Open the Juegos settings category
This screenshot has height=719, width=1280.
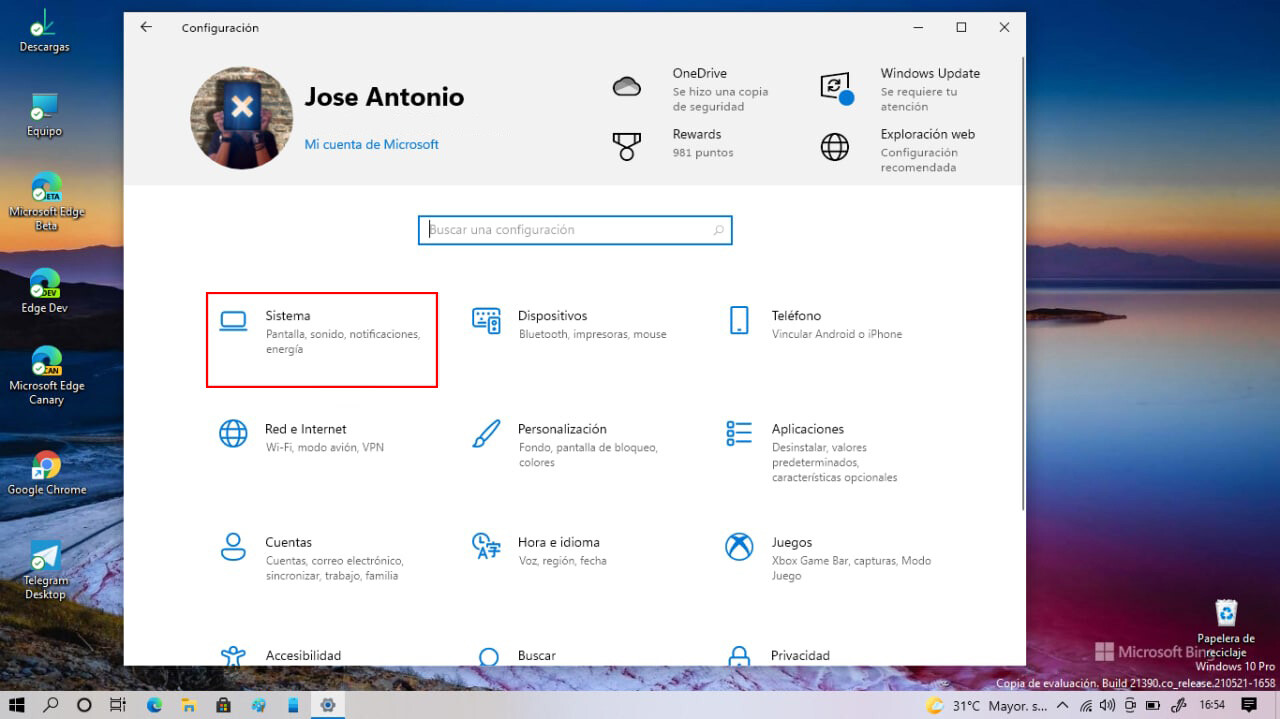827,558
